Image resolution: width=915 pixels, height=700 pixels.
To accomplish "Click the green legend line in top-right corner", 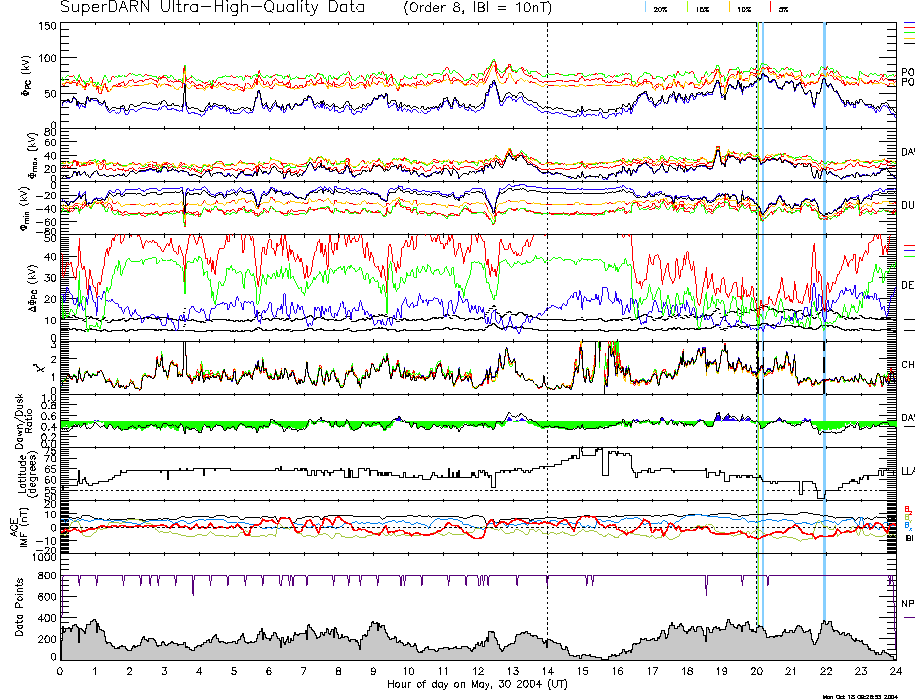I will [x=908, y=36].
